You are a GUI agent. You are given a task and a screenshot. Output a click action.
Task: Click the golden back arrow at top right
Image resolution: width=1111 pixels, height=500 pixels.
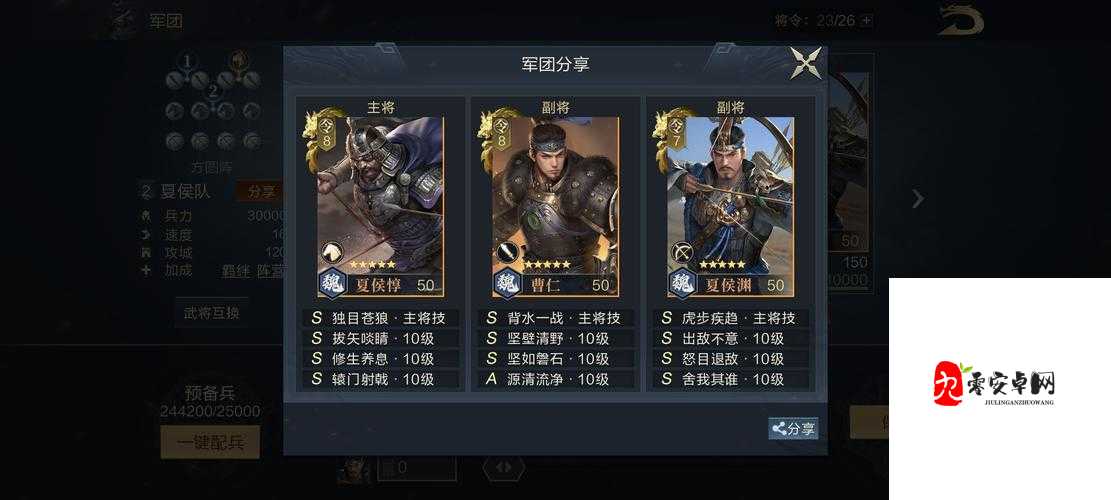click(960, 20)
